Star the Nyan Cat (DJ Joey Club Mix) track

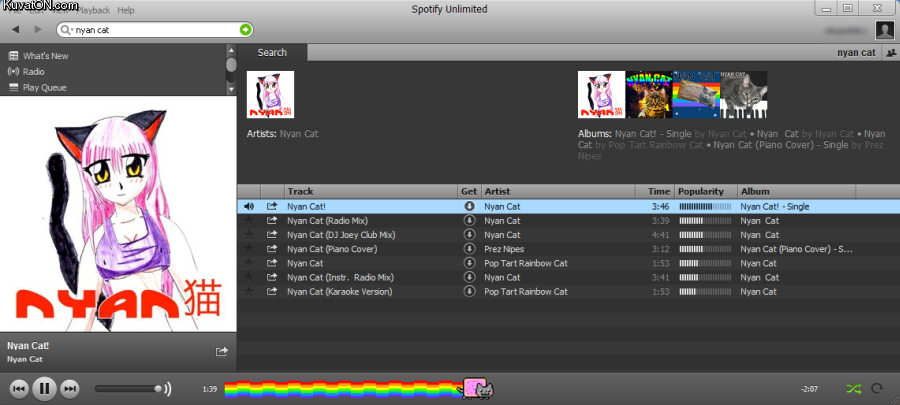click(248, 235)
